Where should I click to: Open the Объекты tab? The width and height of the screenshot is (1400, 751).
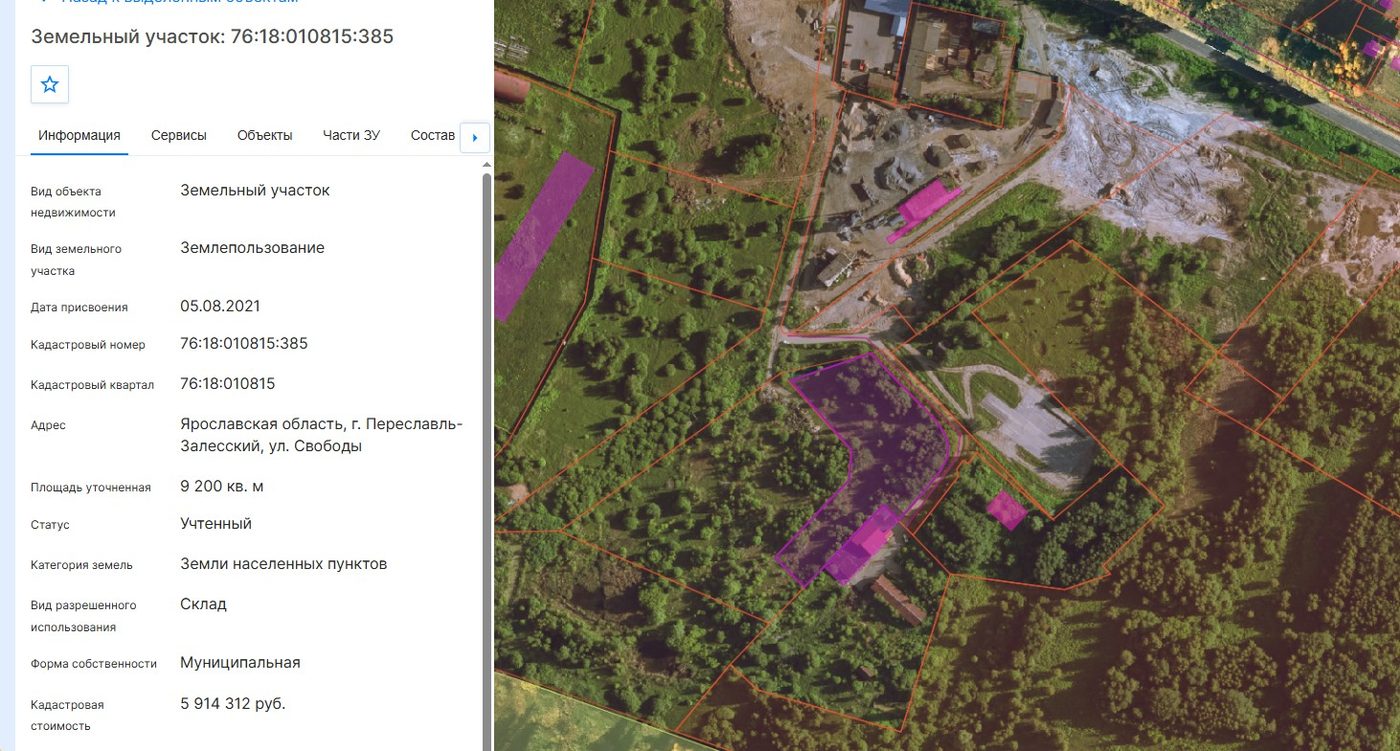tap(265, 135)
